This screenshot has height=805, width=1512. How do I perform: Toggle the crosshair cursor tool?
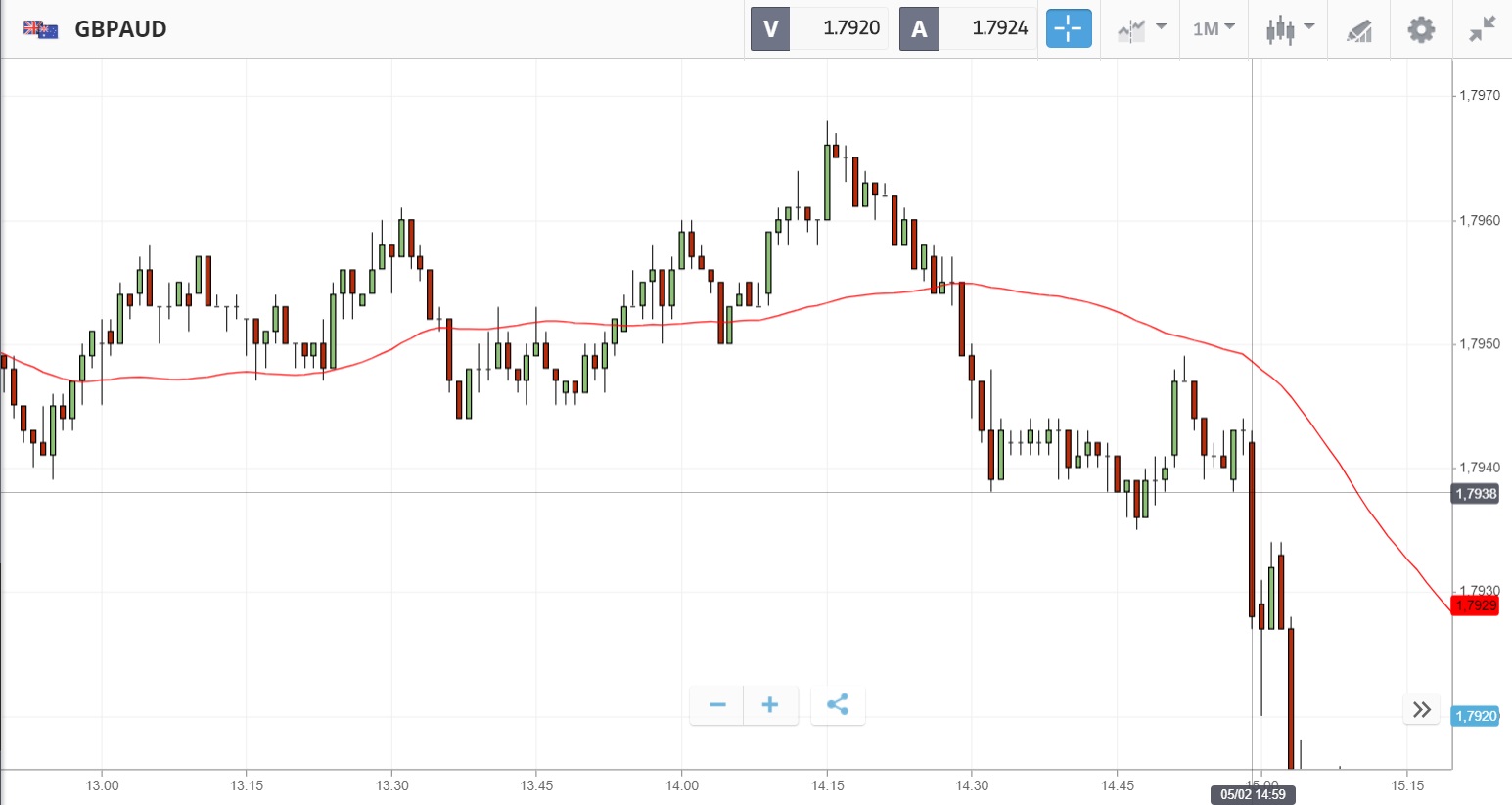click(x=1069, y=28)
